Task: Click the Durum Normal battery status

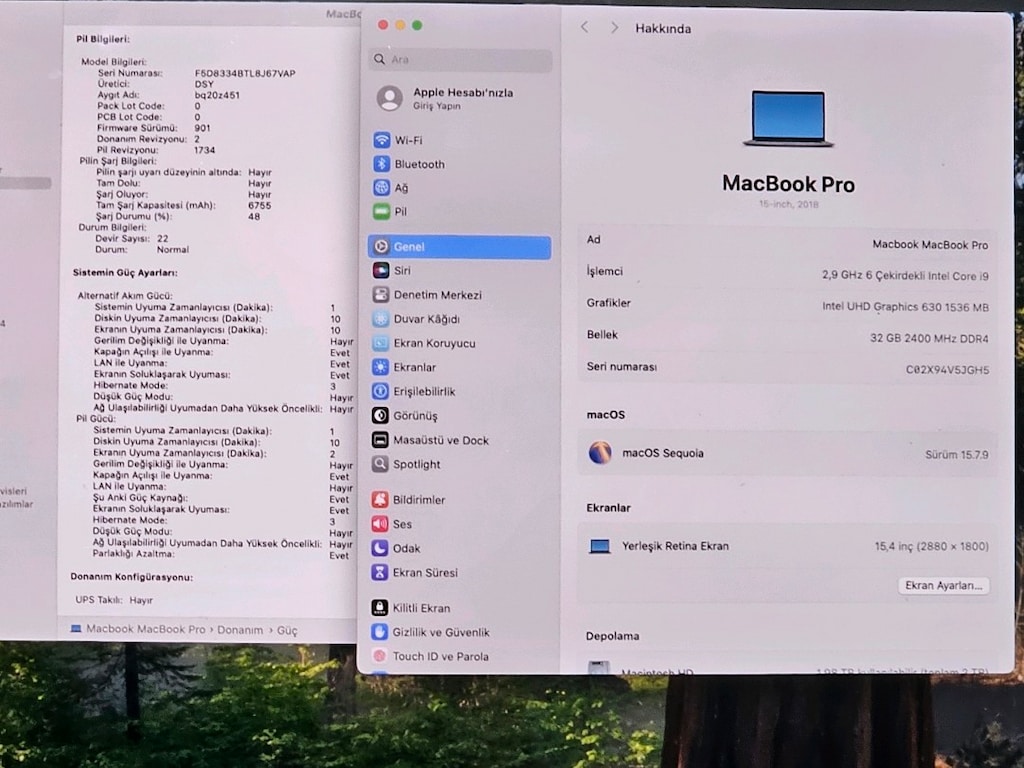Action: pyautogui.click(x=172, y=249)
